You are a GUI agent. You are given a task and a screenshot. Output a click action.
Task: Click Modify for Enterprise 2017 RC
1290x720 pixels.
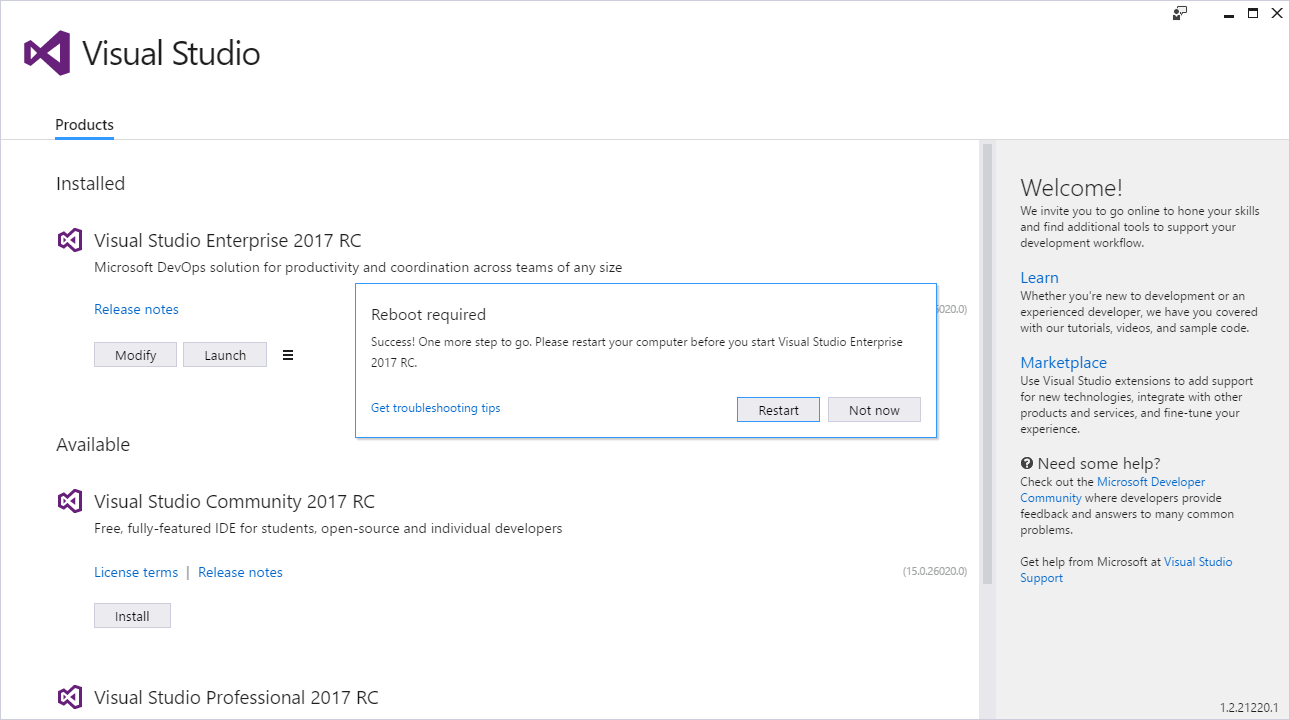135,355
